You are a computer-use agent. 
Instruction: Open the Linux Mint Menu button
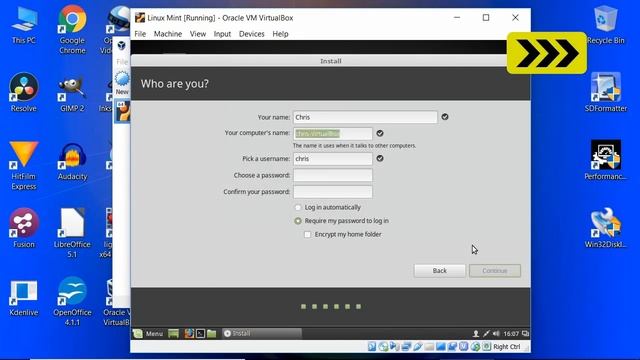pos(149,333)
